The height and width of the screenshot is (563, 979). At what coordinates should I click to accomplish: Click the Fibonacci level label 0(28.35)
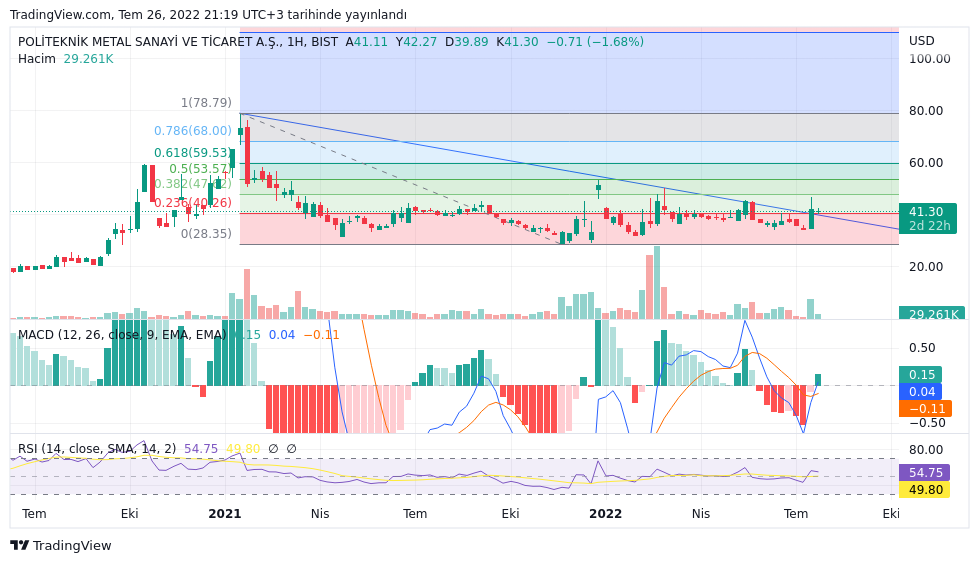pyautogui.click(x=206, y=233)
